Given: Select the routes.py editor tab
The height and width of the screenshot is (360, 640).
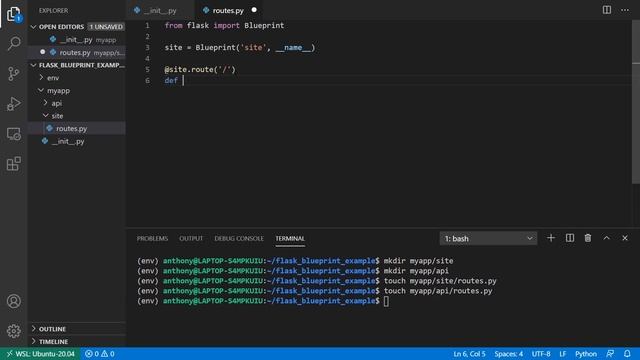Looking at the screenshot, I should tap(228, 11).
